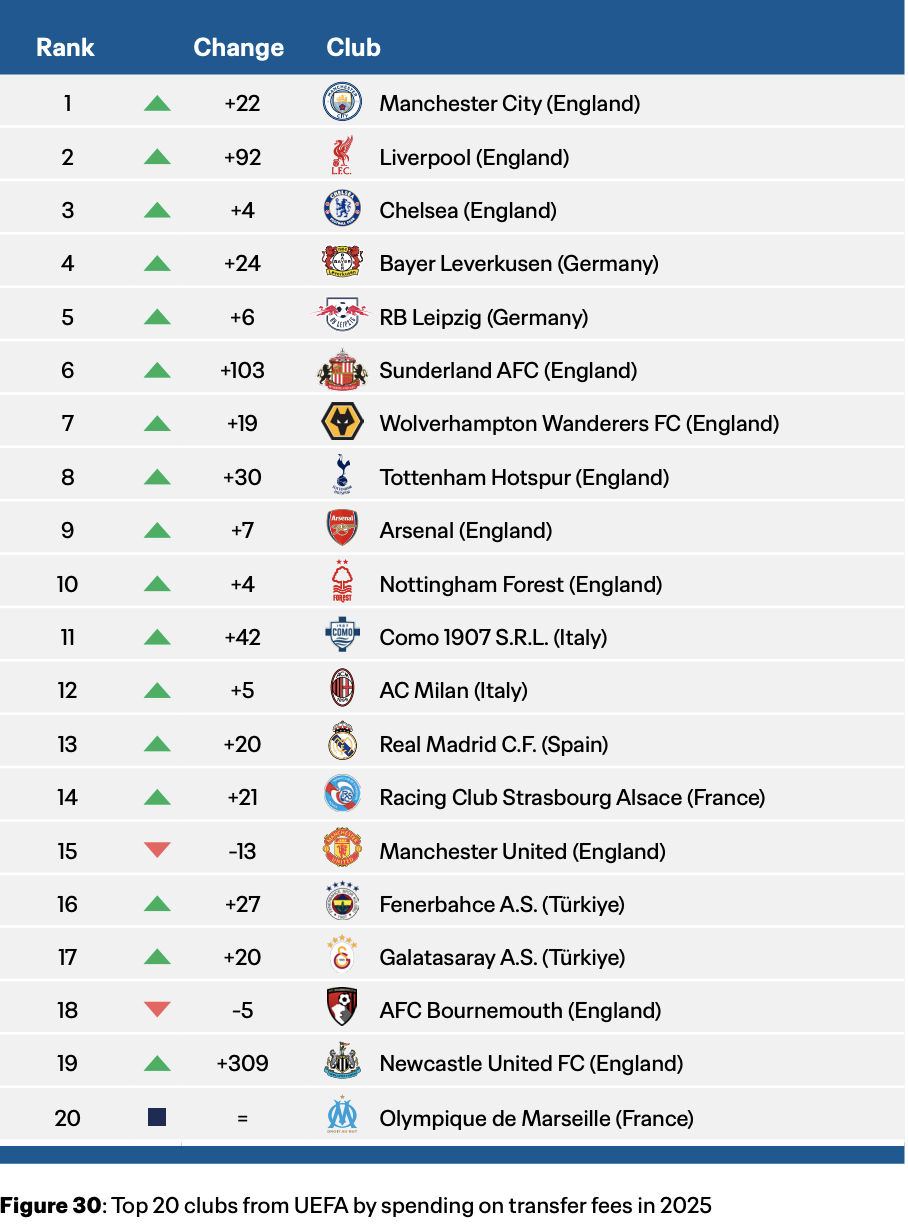Click the RB Leipzig bull logo
The height and width of the screenshot is (1226, 908).
pos(342,317)
